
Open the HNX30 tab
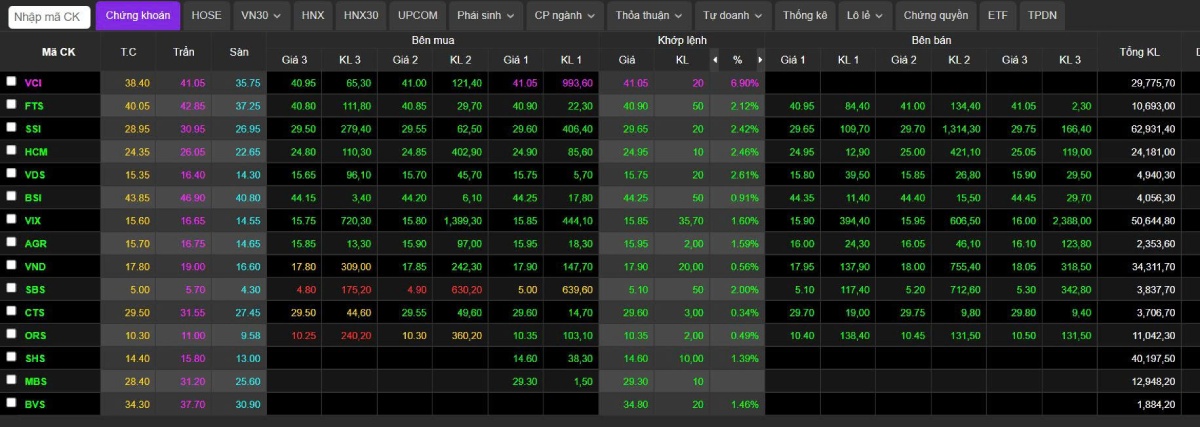click(x=361, y=15)
